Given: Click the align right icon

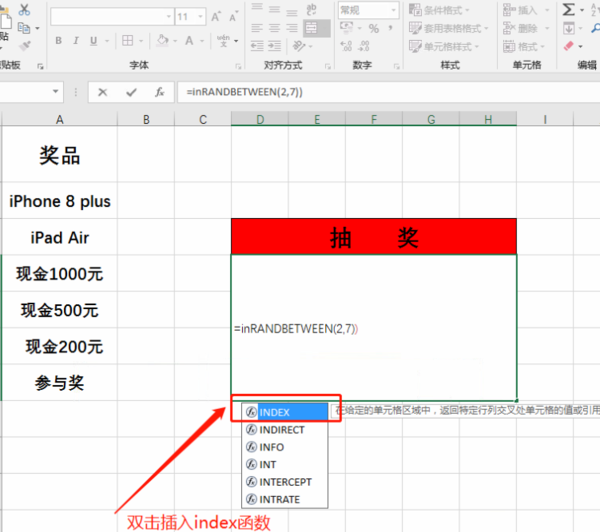Looking at the screenshot, I should tap(292, 28).
